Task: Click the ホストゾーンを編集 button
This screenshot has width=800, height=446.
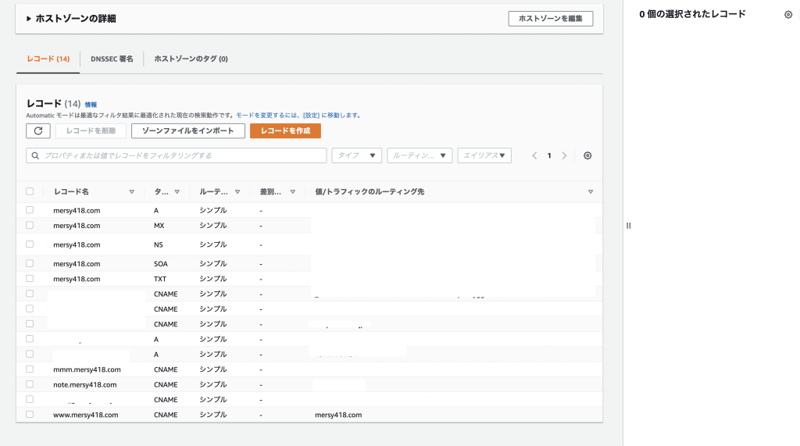Action: tap(550, 19)
